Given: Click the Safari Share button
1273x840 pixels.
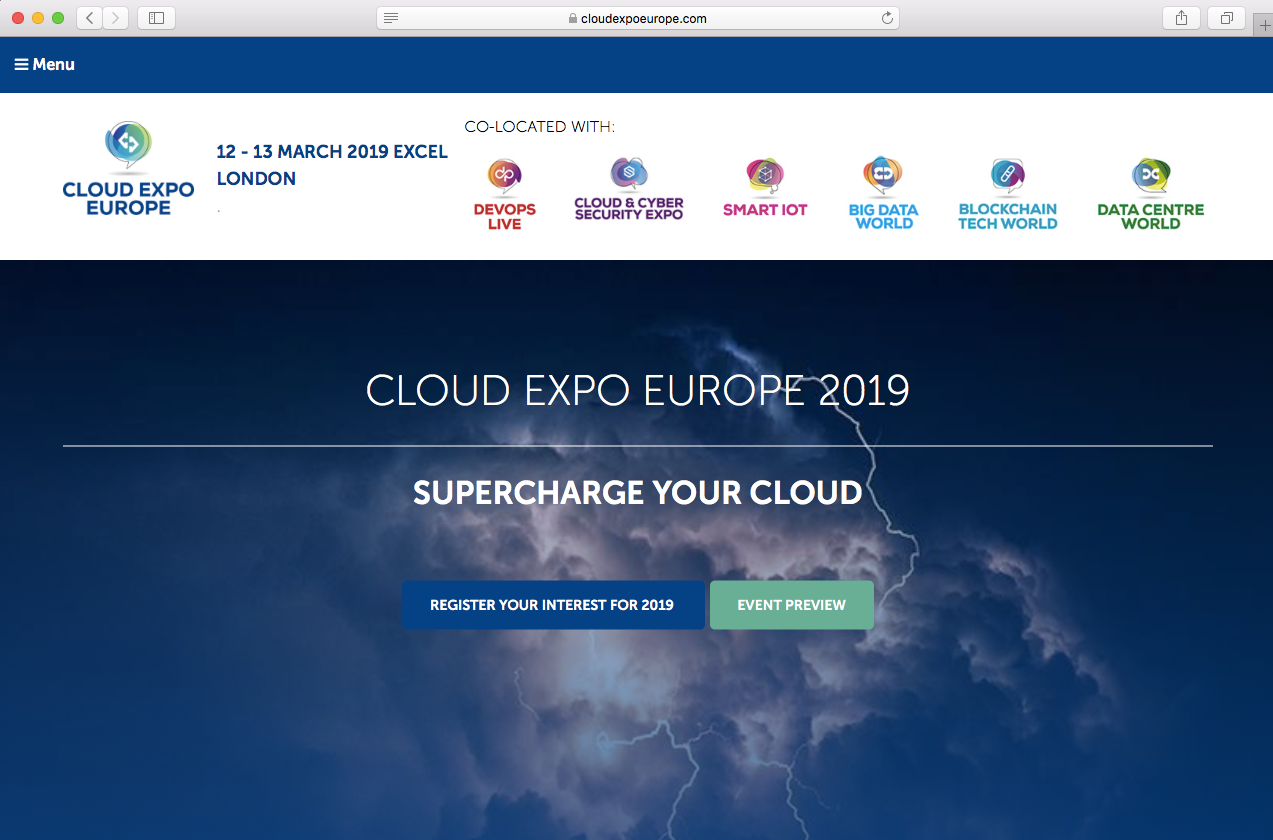Looking at the screenshot, I should pos(1181,18).
